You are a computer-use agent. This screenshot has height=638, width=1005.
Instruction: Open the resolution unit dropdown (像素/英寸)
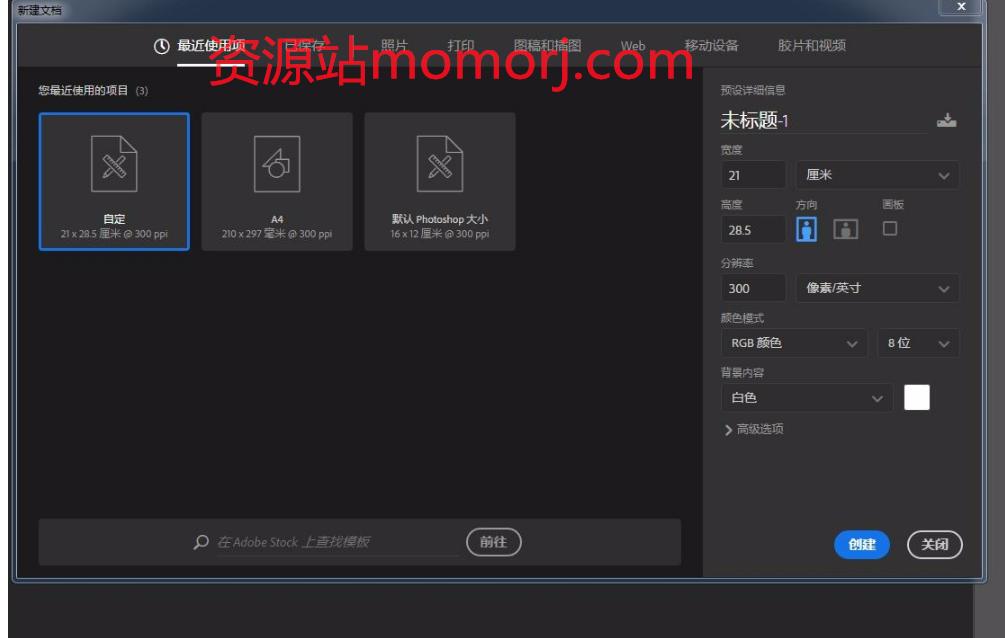click(877, 288)
